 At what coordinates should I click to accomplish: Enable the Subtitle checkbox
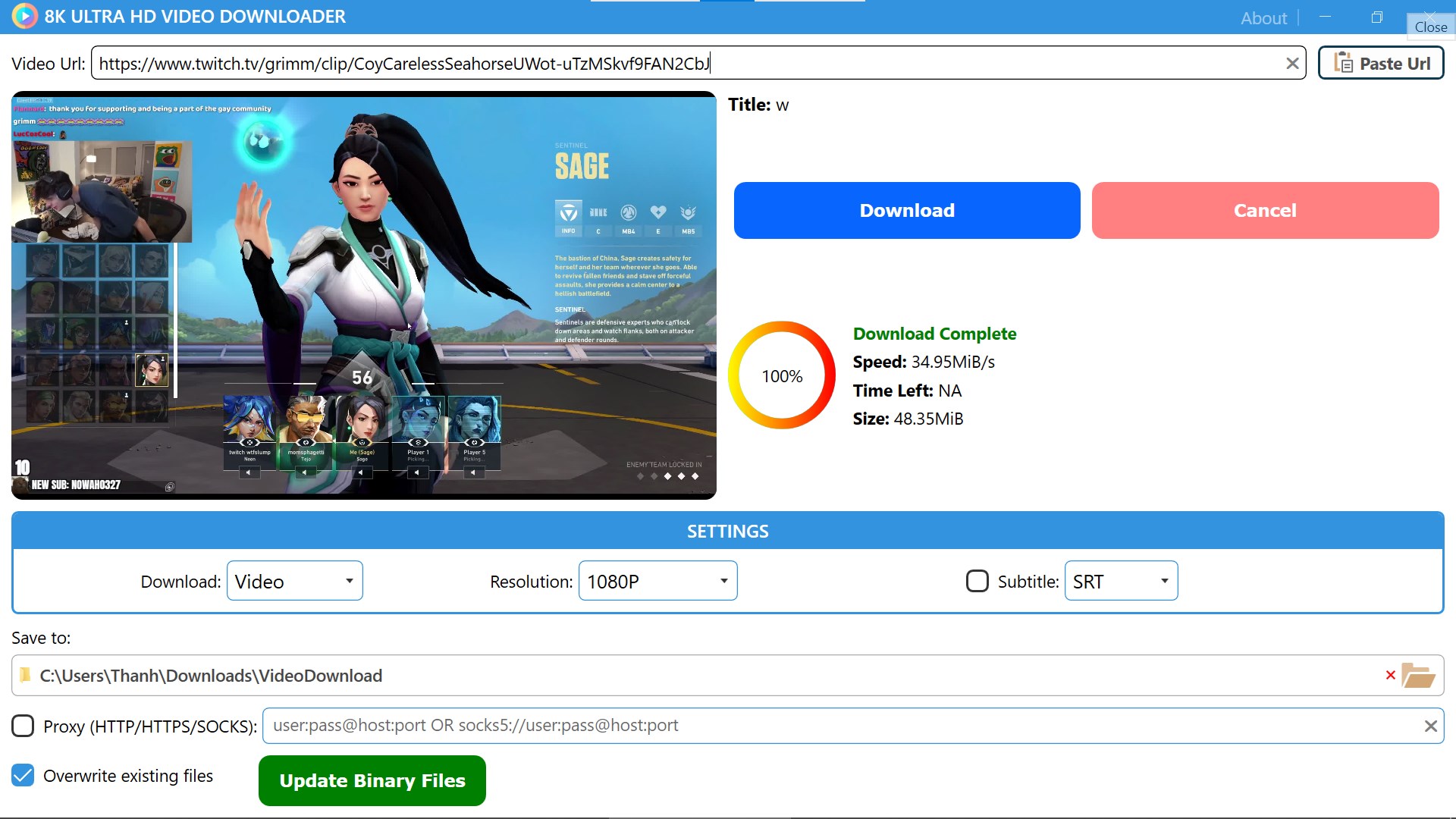point(977,581)
